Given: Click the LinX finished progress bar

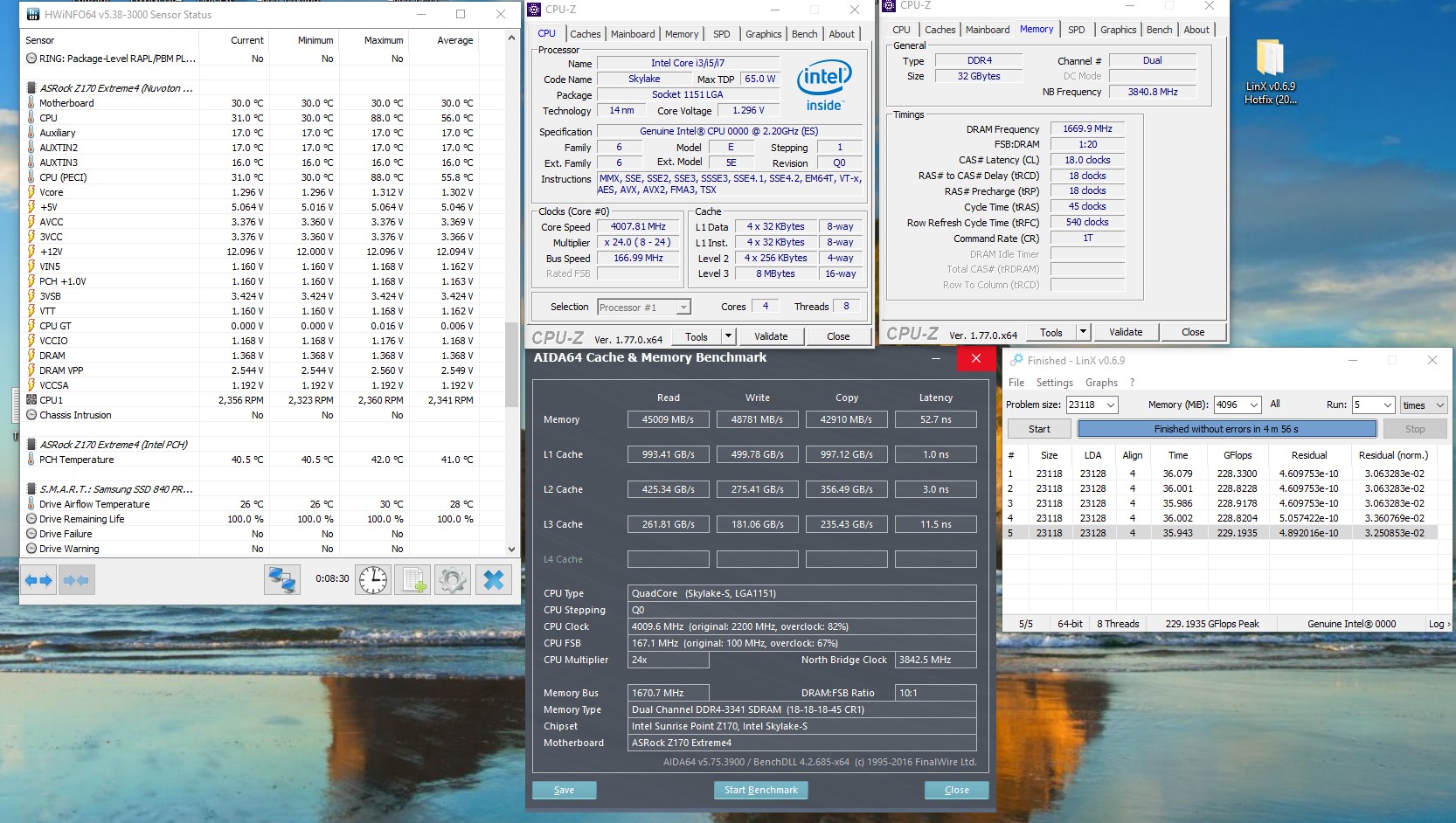Looking at the screenshot, I should click(1226, 429).
